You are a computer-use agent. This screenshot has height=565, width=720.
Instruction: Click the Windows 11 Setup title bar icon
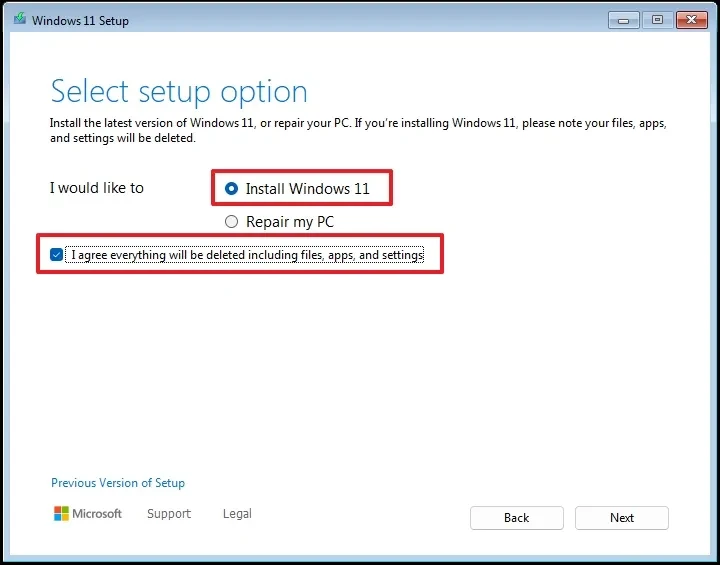(x=19, y=20)
